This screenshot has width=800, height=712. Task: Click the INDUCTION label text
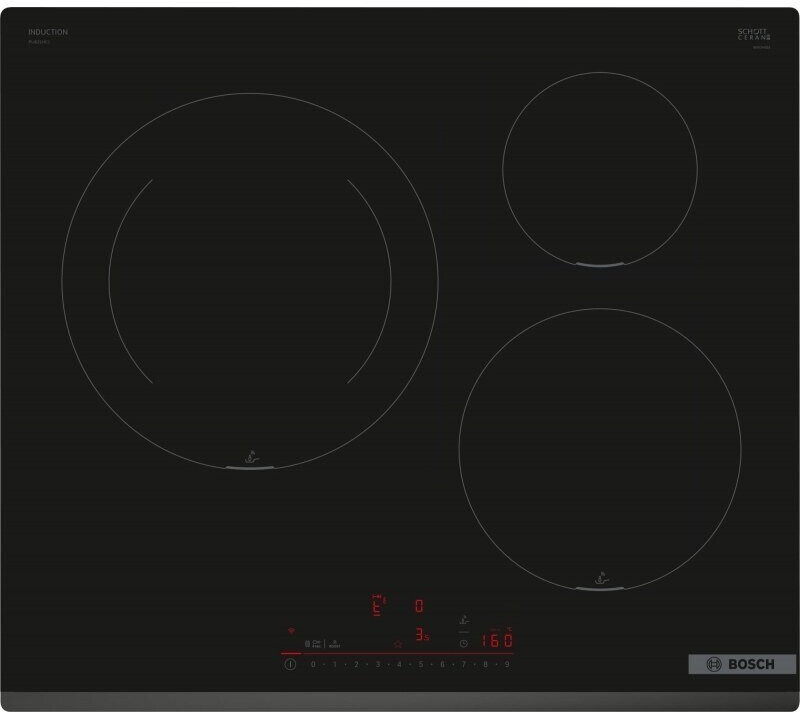(x=49, y=33)
